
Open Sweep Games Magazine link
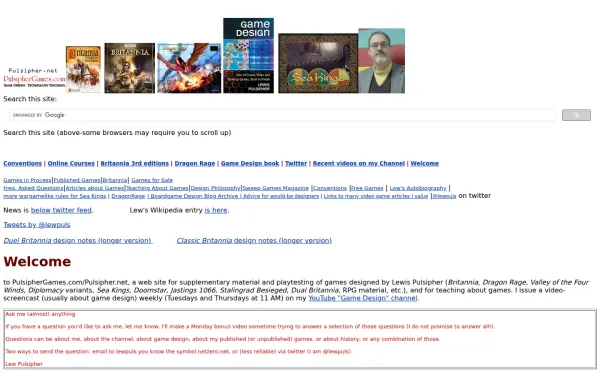[x=276, y=188]
